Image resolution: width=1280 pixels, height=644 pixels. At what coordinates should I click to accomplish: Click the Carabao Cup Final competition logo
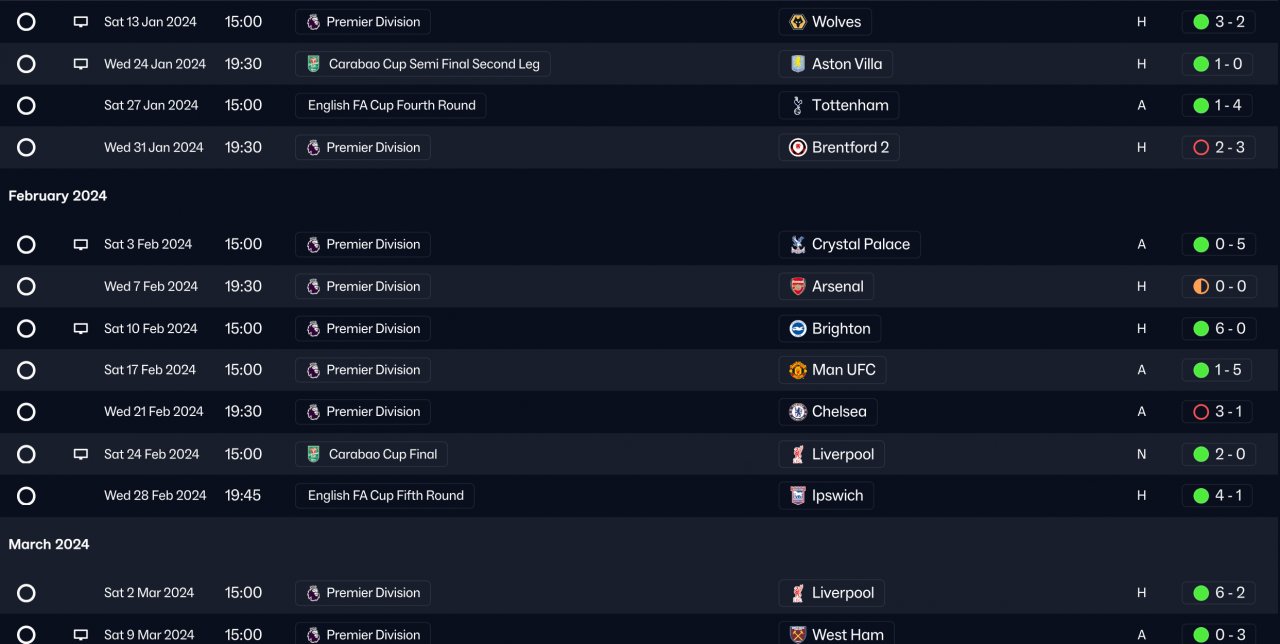pyautogui.click(x=313, y=454)
